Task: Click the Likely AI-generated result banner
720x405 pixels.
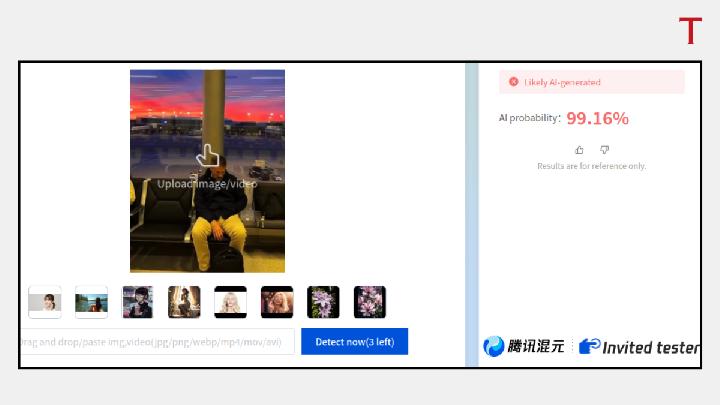Action: [592, 82]
